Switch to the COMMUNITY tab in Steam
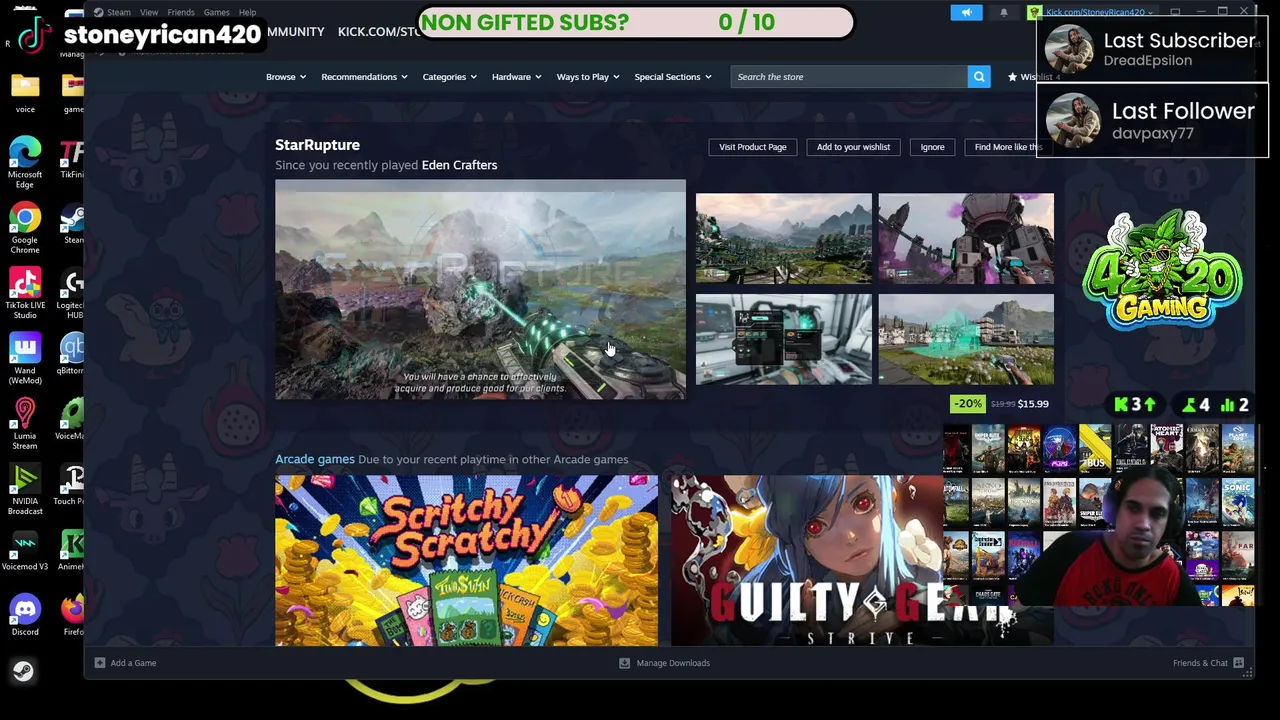1280x720 pixels. (x=295, y=32)
